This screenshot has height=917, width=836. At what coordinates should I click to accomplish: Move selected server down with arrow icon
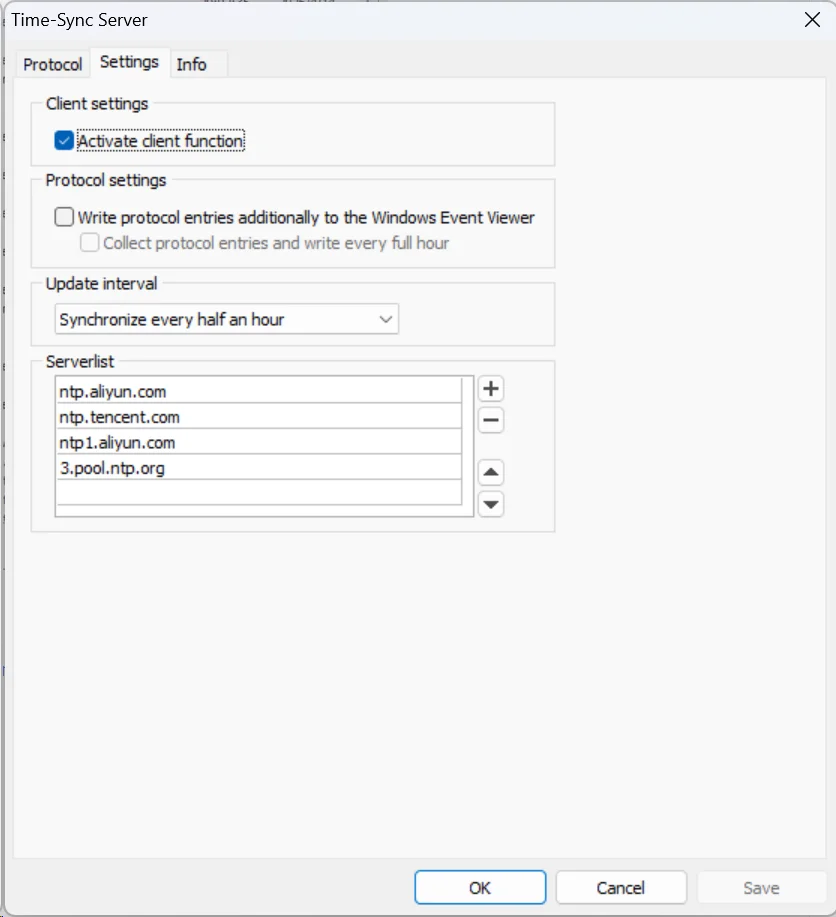(x=490, y=504)
